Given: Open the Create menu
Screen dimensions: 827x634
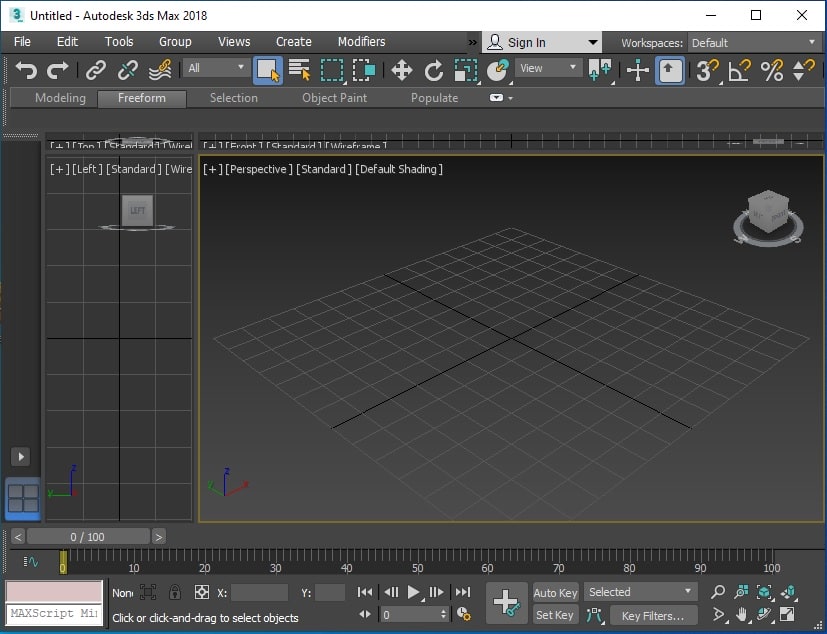Looking at the screenshot, I should pyautogui.click(x=293, y=42).
